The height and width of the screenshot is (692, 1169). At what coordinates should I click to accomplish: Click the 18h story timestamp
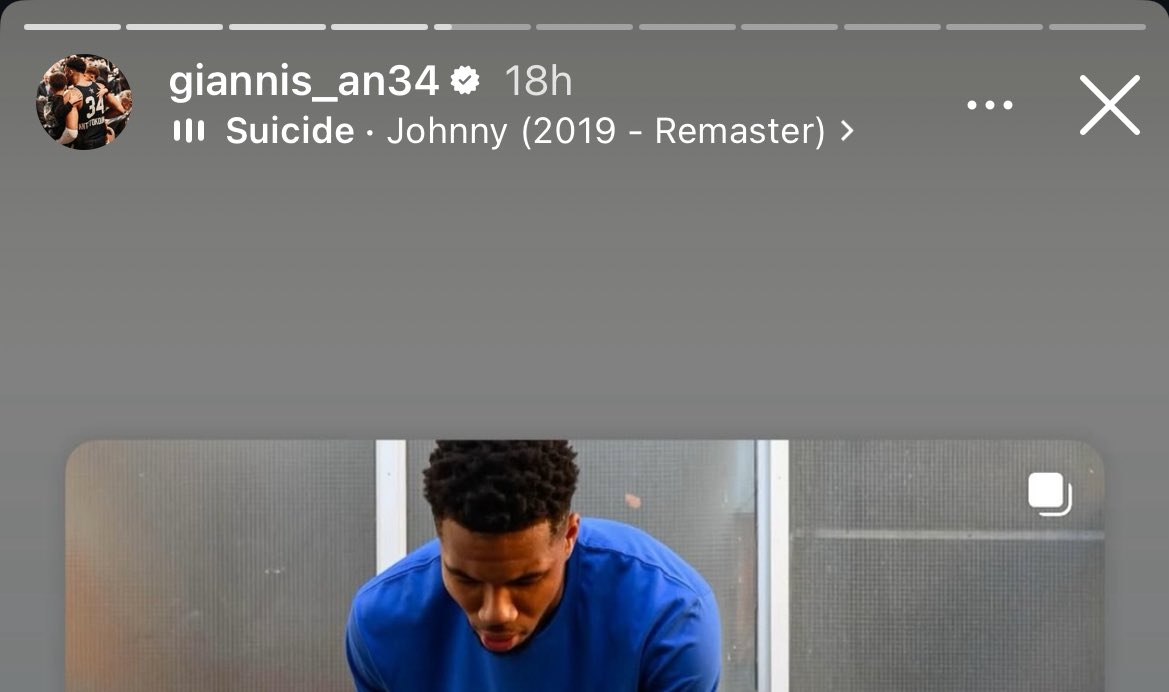pyautogui.click(x=538, y=81)
